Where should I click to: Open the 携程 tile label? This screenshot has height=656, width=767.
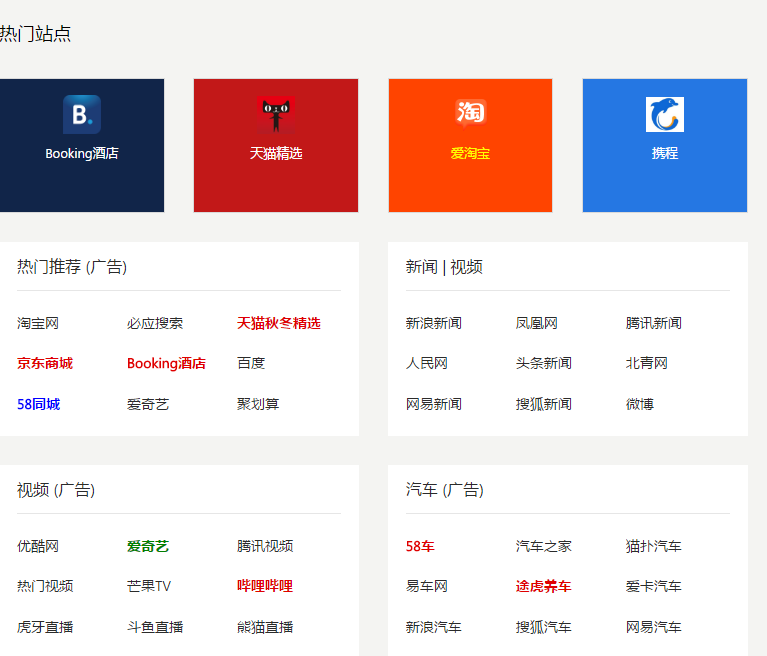click(x=665, y=154)
